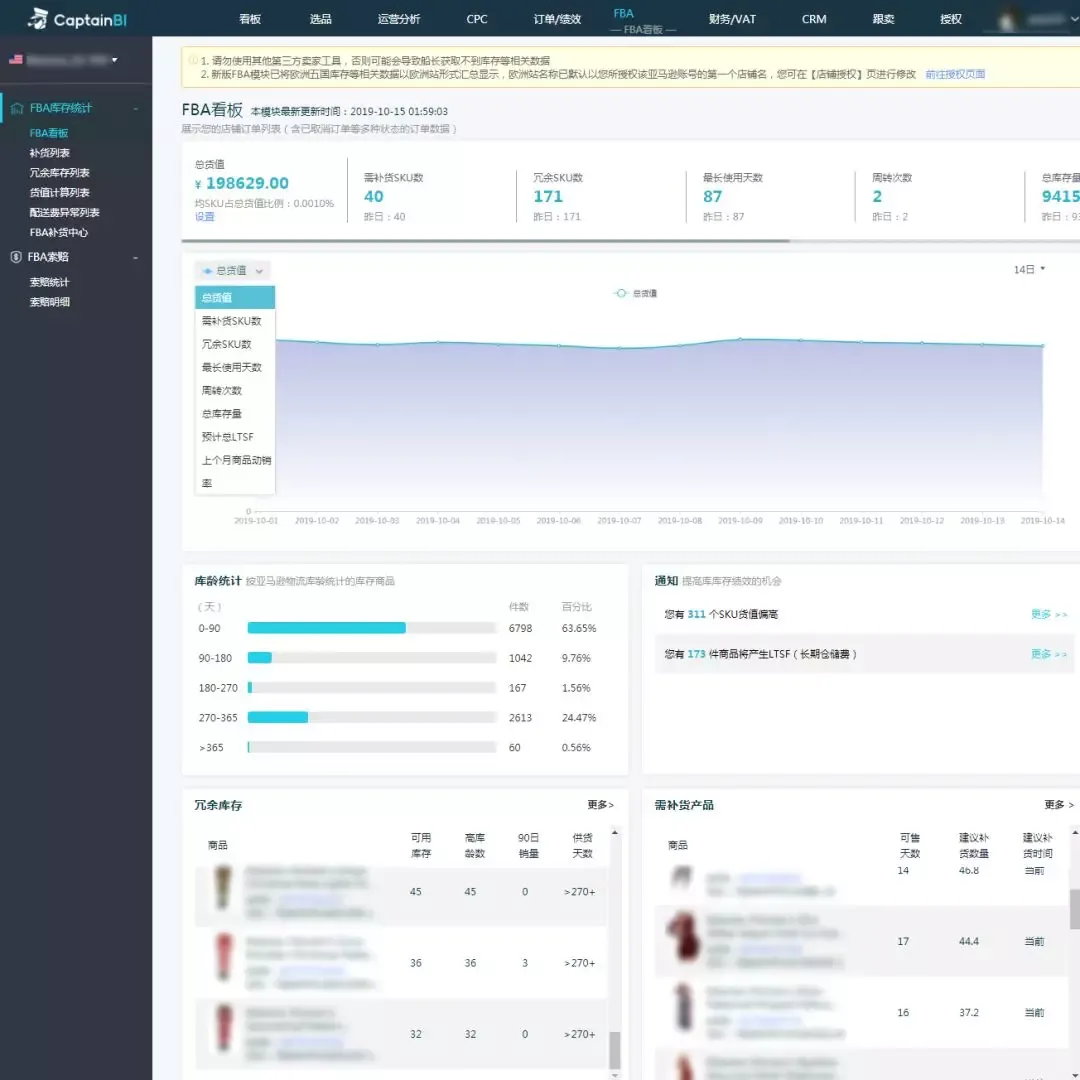Click 更多 link in 冗余库存 panel
Screen dimensions: 1080x1080
pyautogui.click(x=600, y=805)
